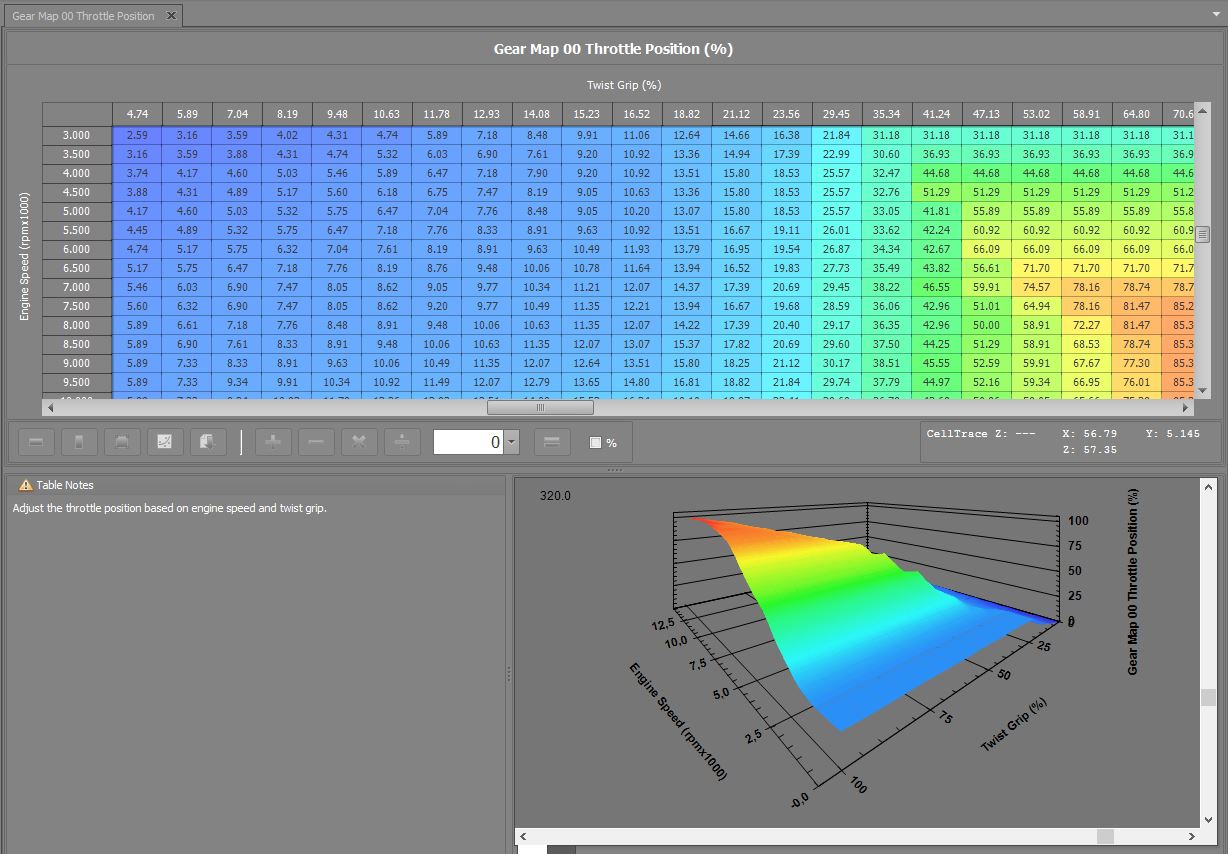Image resolution: width=1228 pixels, height=854 pixels.
Task: Click the graph/curve smoothing toolbar icon
Action: click(165, 442)
